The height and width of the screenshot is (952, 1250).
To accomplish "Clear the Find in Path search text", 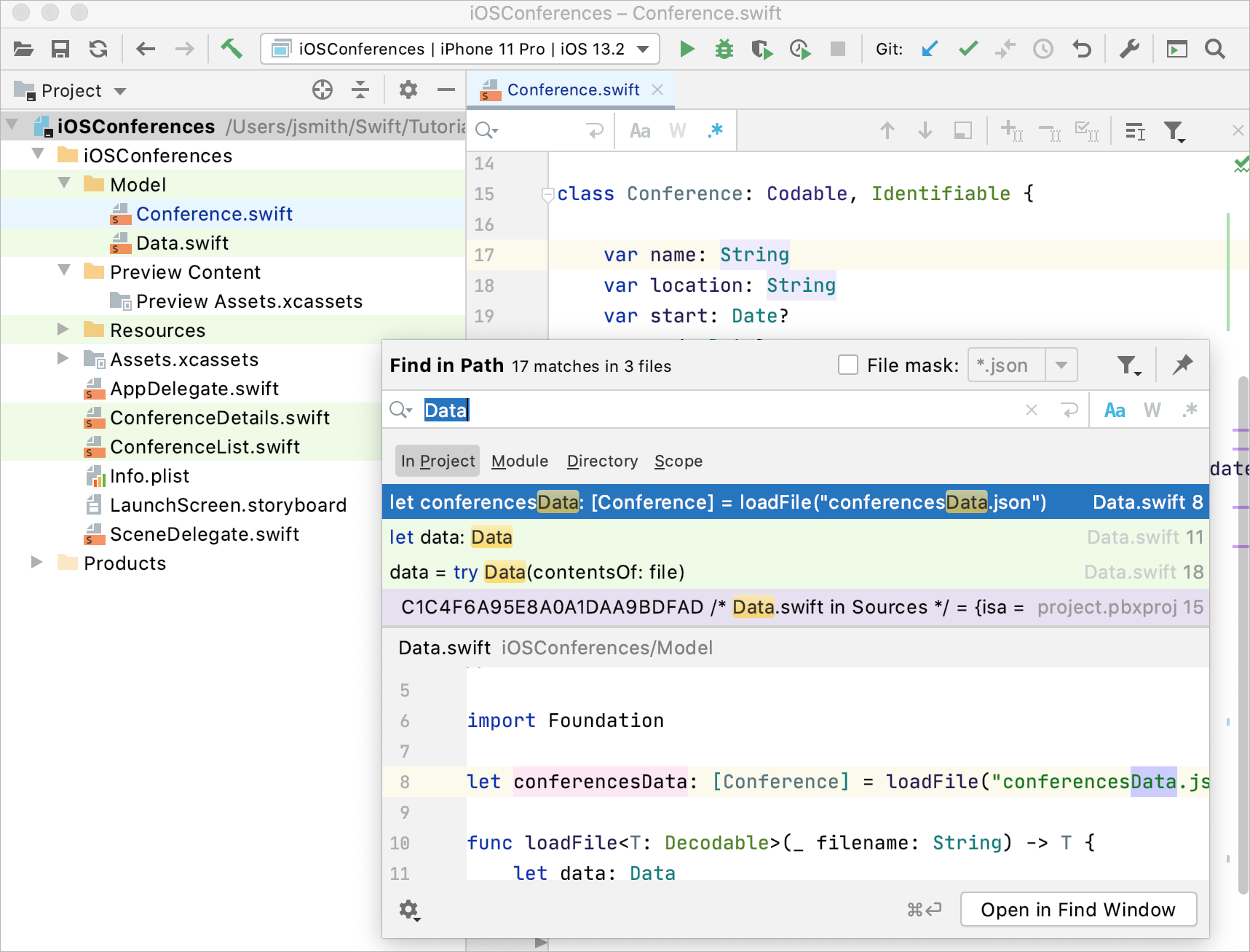I will [x=1032, y=410].
